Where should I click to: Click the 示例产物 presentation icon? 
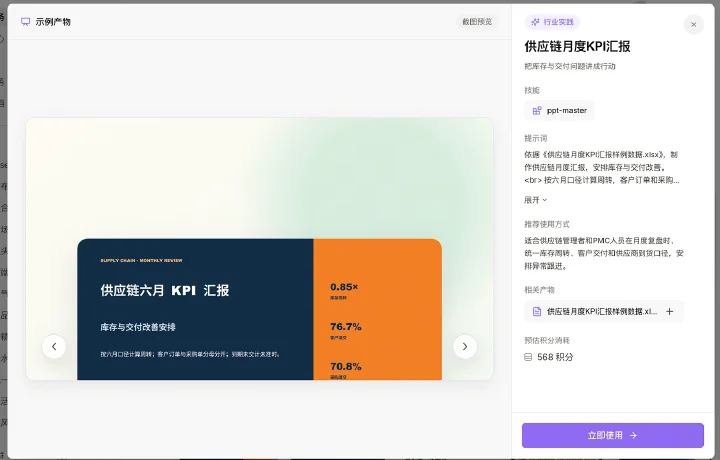[x=26, y=22]
